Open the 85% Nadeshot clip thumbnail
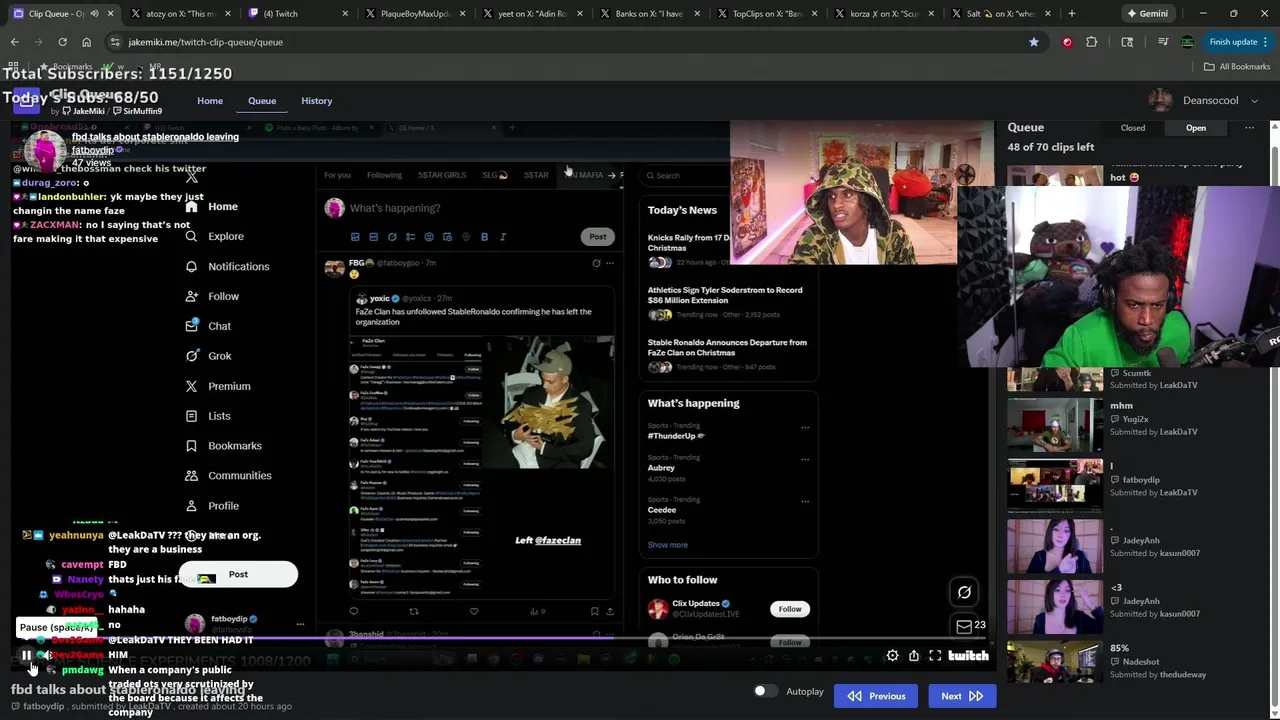This screenshot has width=1280, height=720. 1055,664
